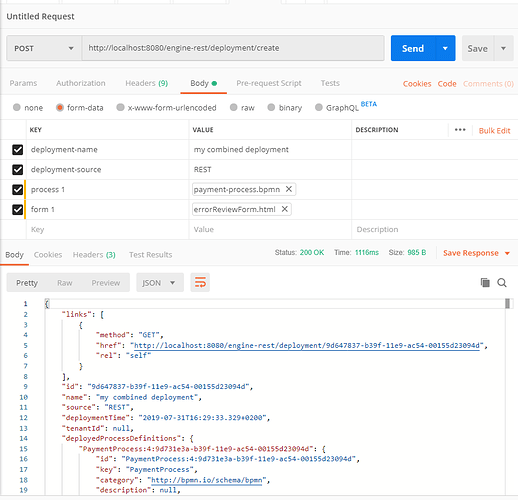518x500 pixels.
Task: Click the request URL input field
Action: pos(233,48)
